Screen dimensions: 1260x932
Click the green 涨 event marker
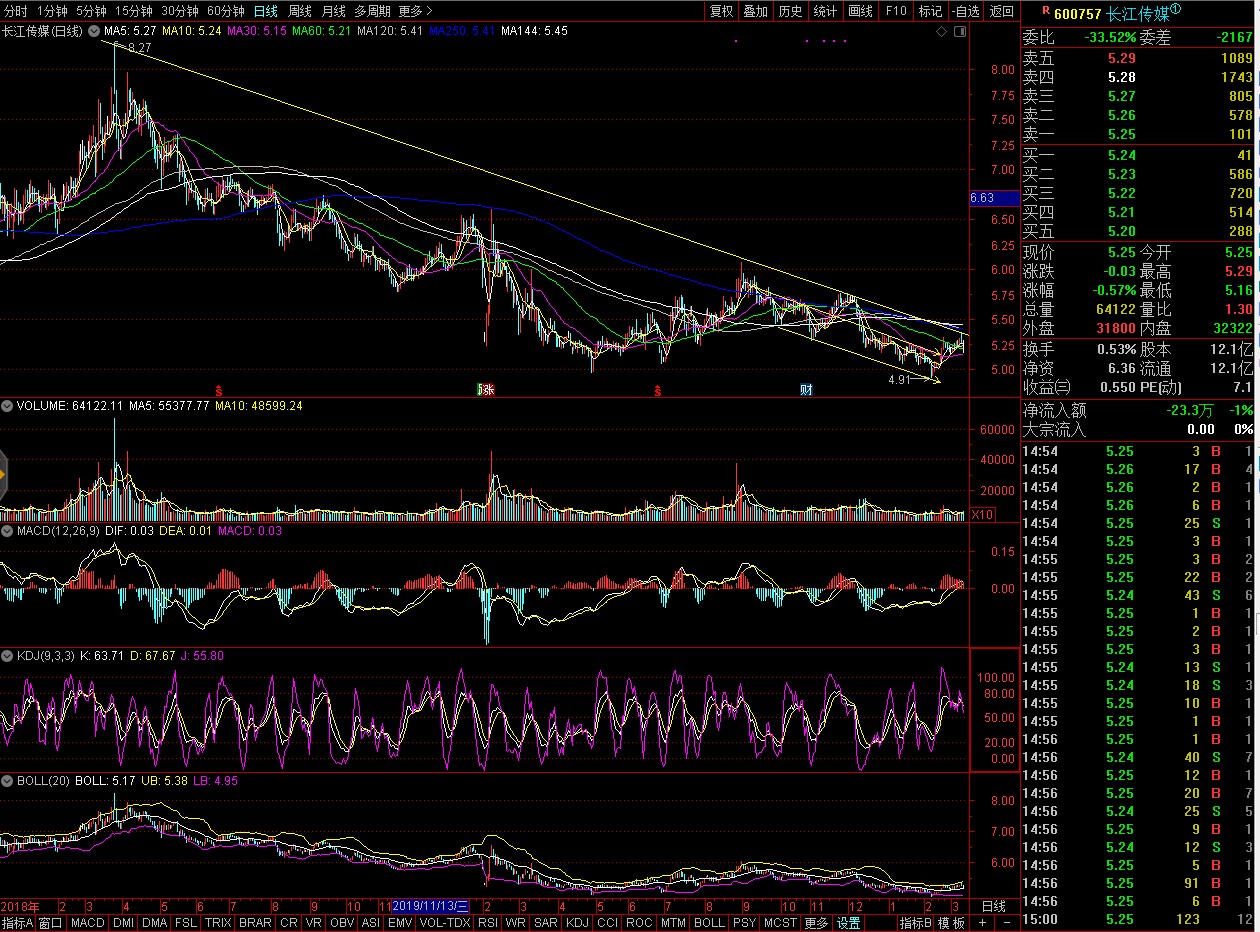[486, 389]
